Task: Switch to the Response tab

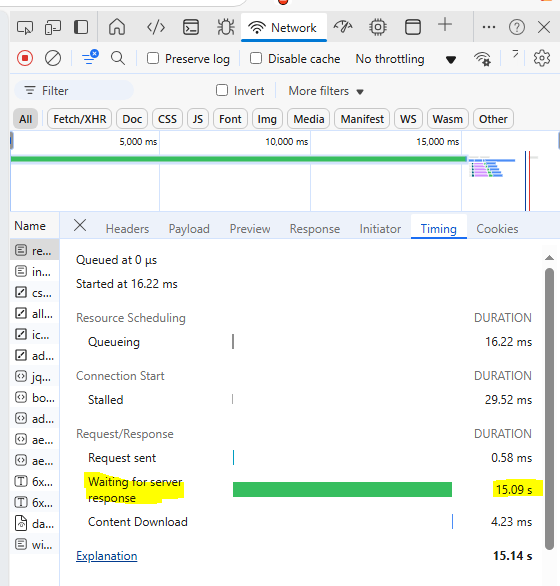Action: coord(315,229)
